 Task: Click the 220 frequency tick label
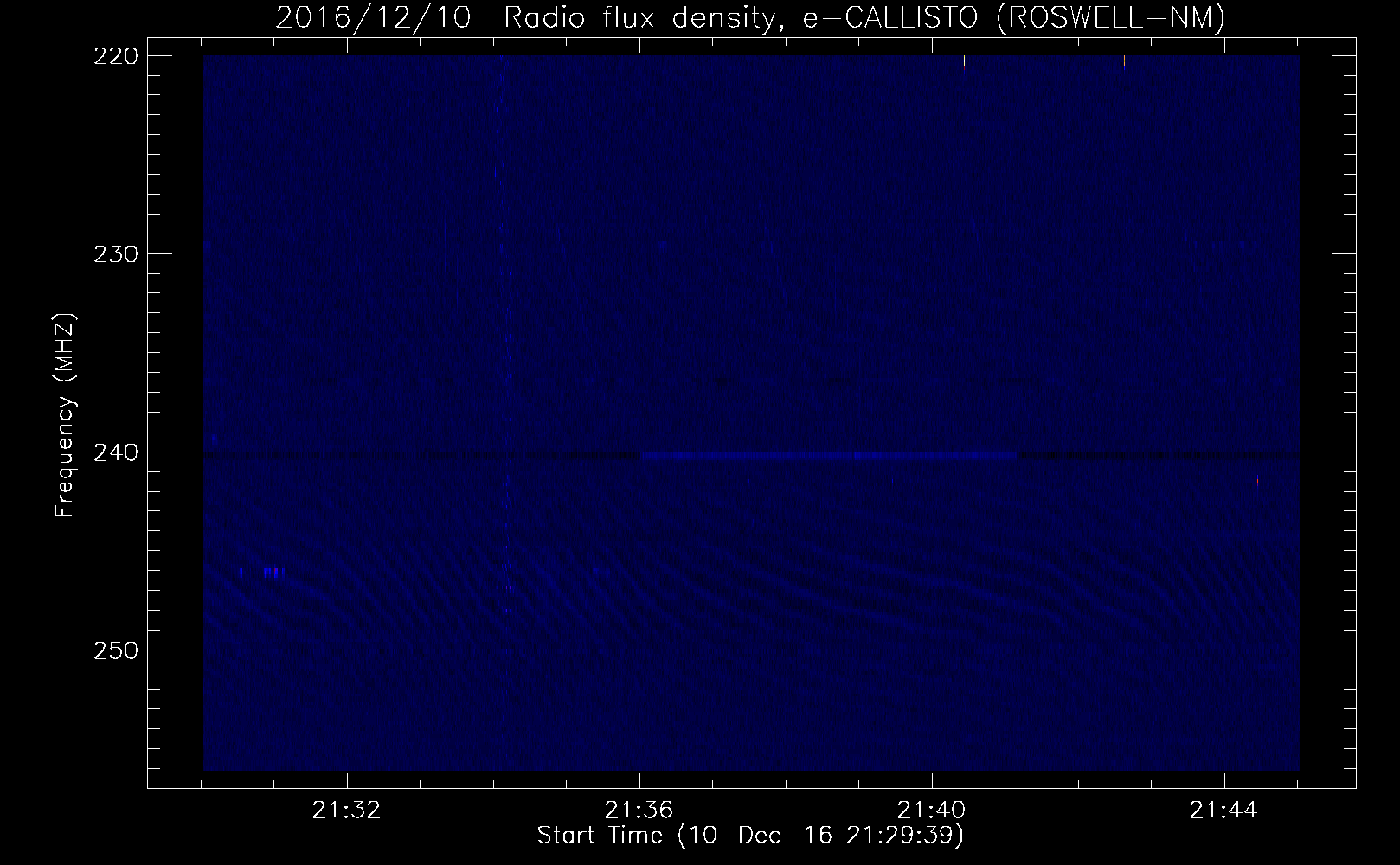114,55
